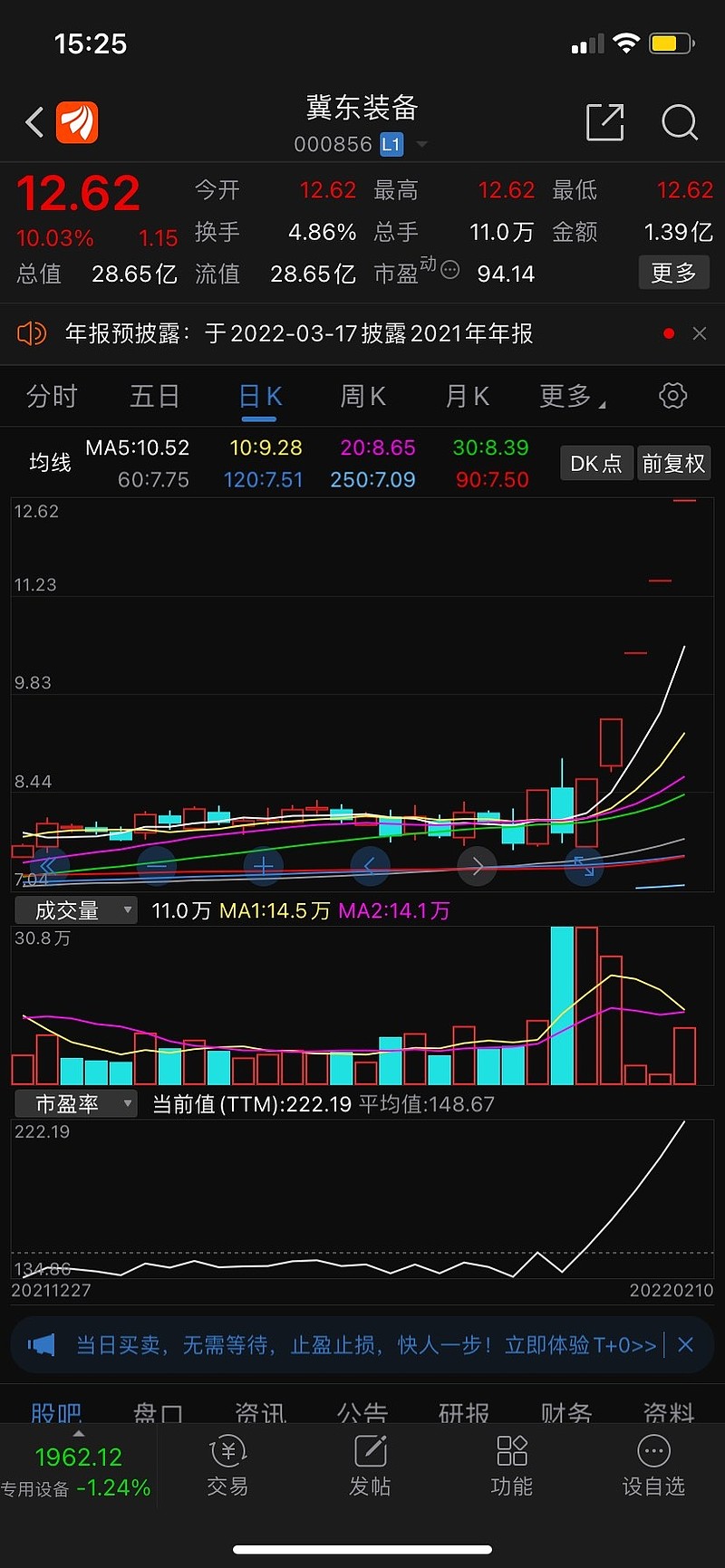
Task: Open the 盘口 tab
Action: (158, 1412)
